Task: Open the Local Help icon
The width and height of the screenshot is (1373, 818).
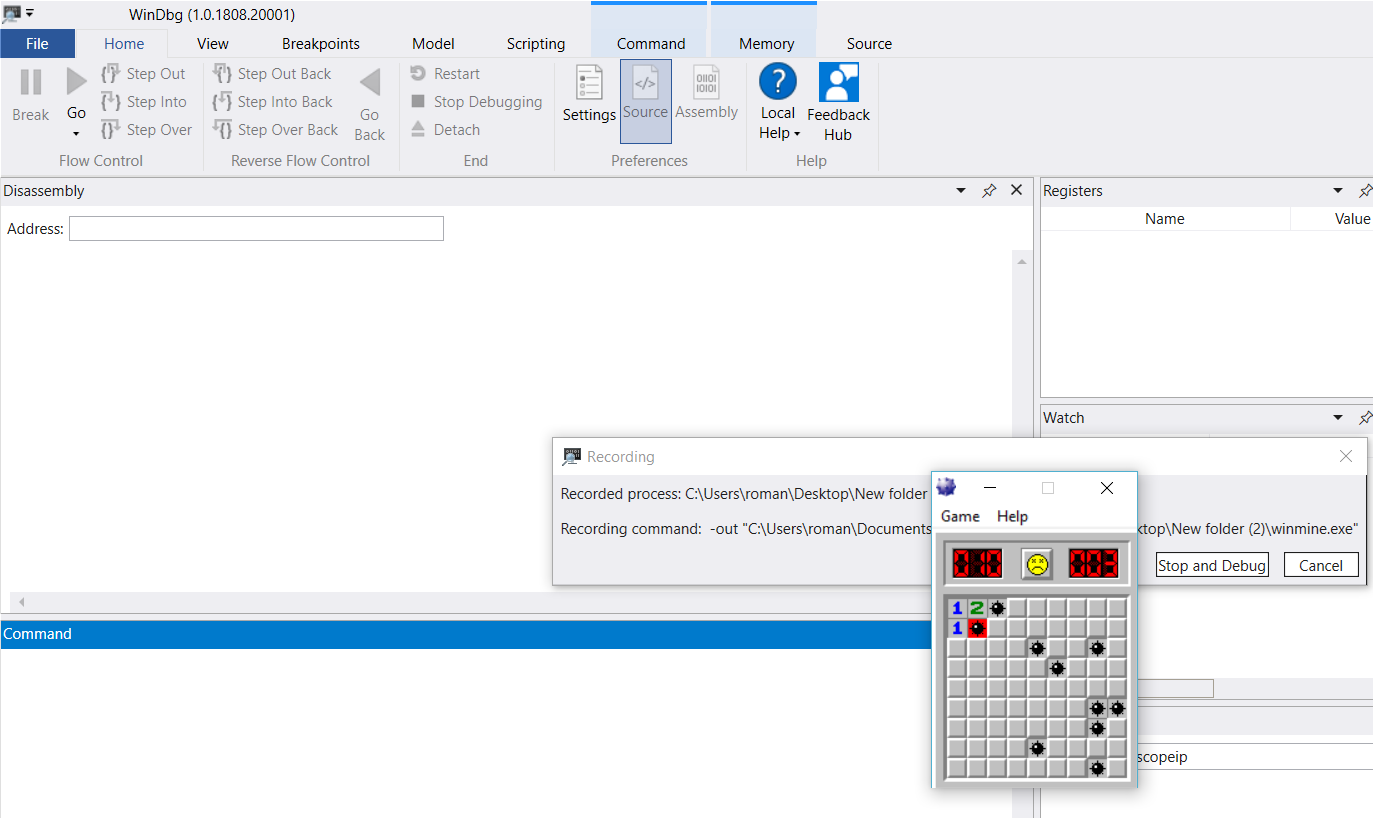Action: click(778, 81)
